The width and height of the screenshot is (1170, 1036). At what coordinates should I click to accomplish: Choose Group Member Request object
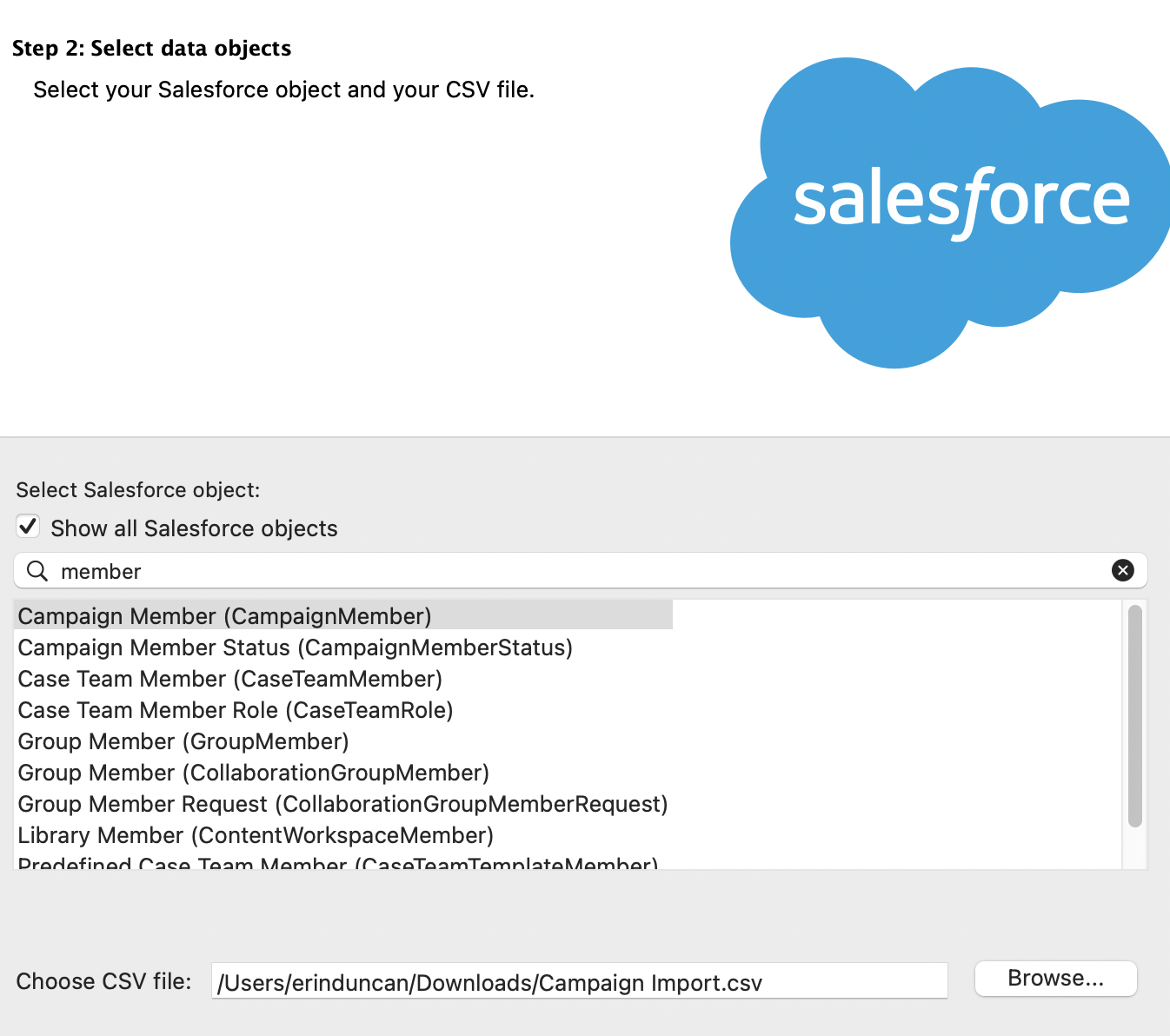[x=342, y=804]
